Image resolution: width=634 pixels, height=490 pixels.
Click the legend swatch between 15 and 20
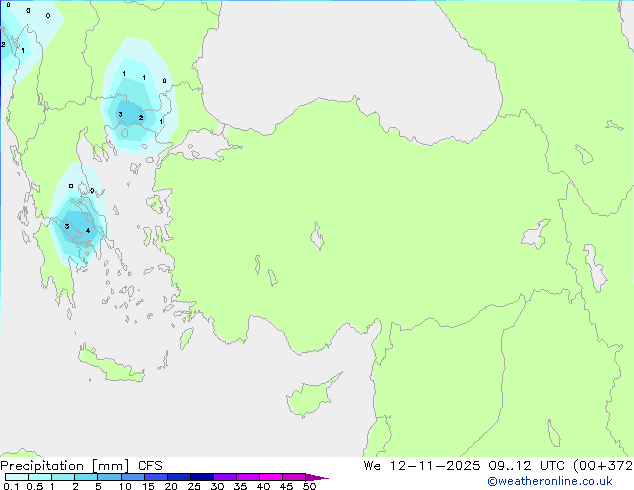coord(156,477)
